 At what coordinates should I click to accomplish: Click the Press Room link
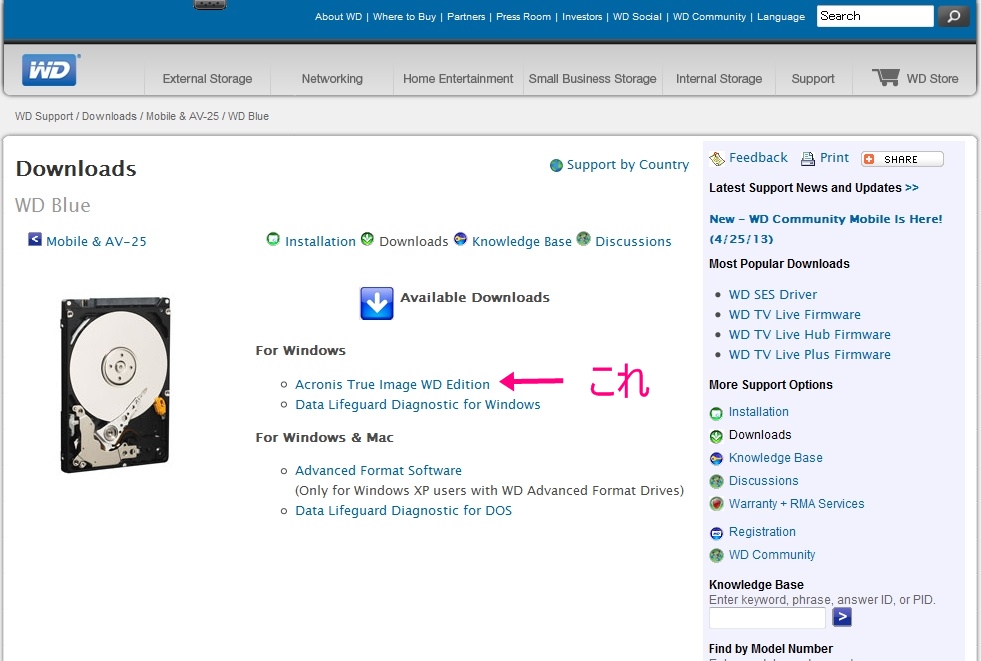tap(524, 17)
